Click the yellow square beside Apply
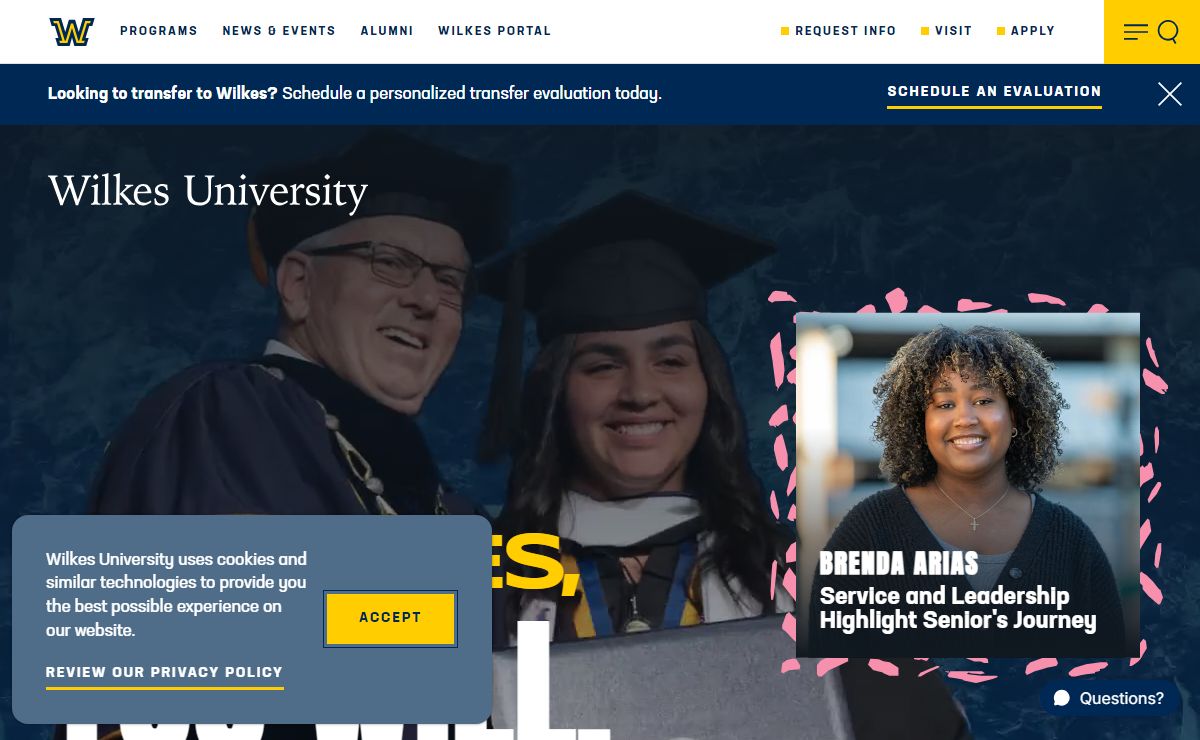This screenshot has height=740, width=1200. (x=1001, y=32)
